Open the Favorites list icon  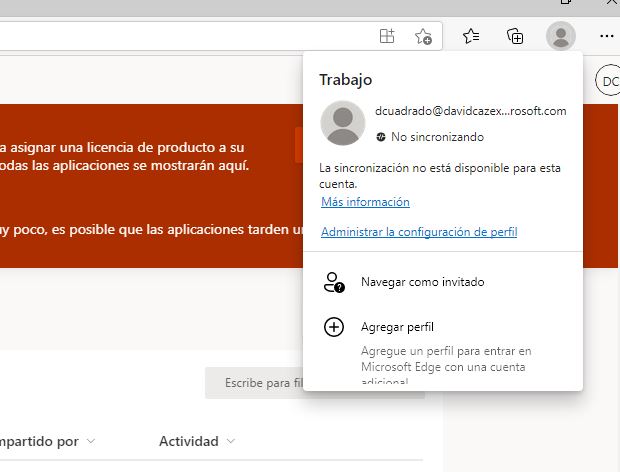click(x=471, y=36)
